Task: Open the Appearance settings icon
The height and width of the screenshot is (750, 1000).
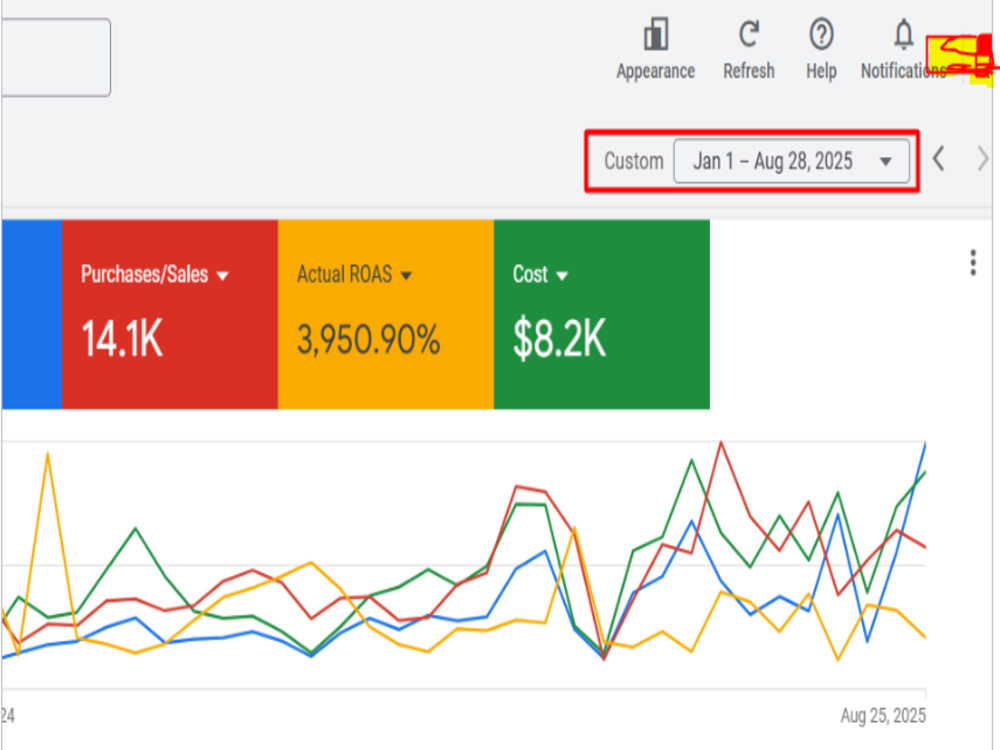Action: click(656, 34)
